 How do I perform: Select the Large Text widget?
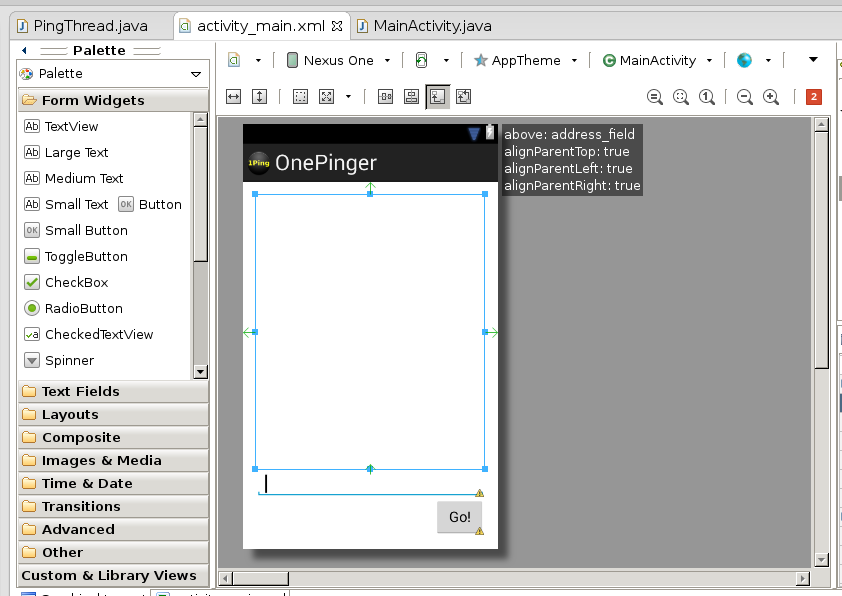67,152
